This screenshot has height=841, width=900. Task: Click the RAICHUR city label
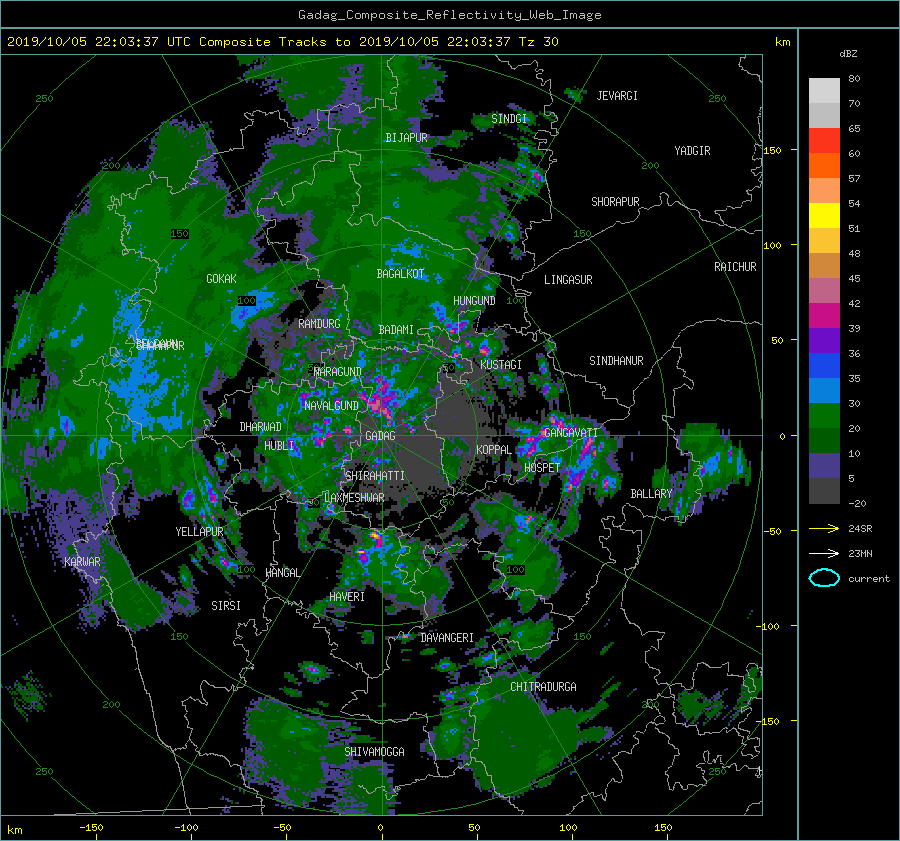click(735, 267)
